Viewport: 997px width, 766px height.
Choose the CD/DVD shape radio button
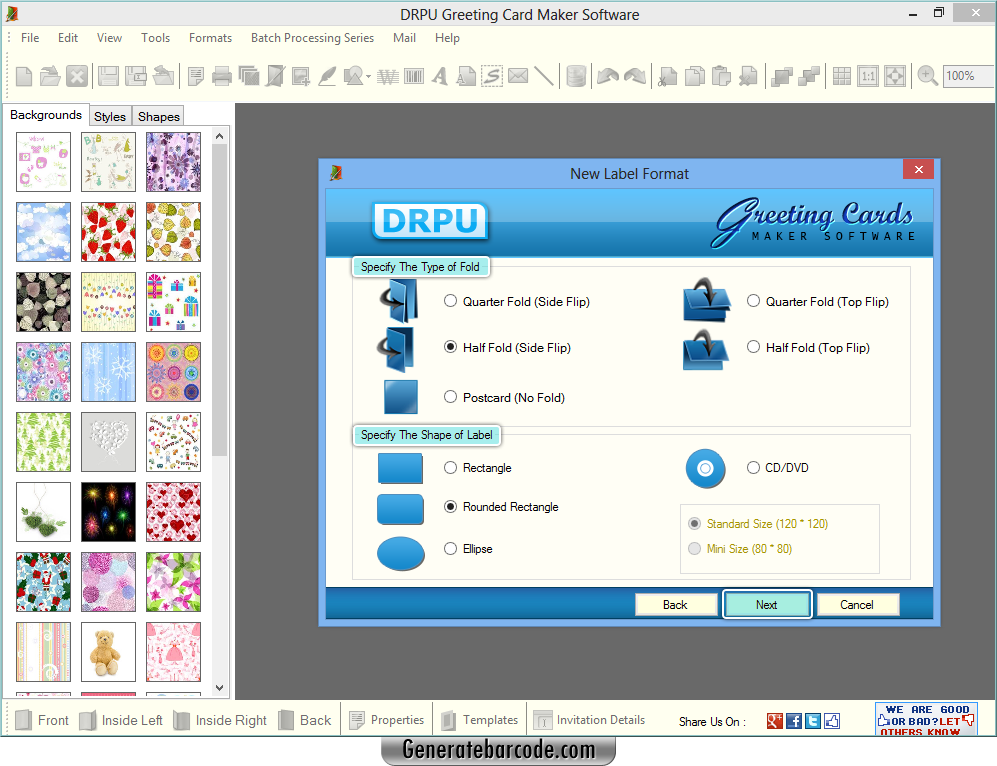tap(753, 468)
